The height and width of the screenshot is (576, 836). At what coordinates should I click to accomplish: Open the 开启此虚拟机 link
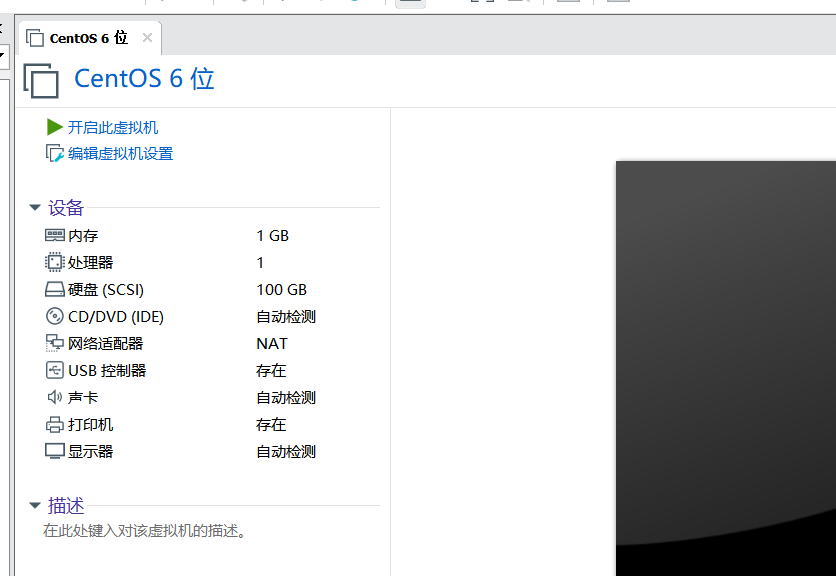pyautogui.click(x=113, y=127)
